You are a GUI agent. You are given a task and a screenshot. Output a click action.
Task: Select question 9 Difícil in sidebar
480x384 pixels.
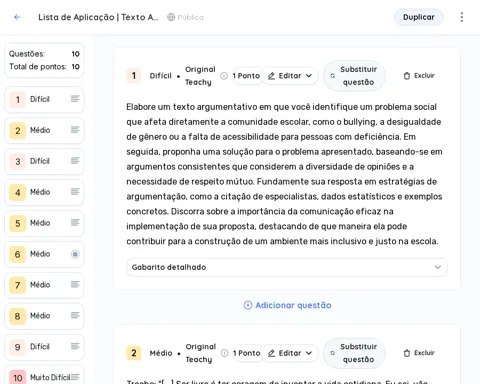[x=44, y=347]
